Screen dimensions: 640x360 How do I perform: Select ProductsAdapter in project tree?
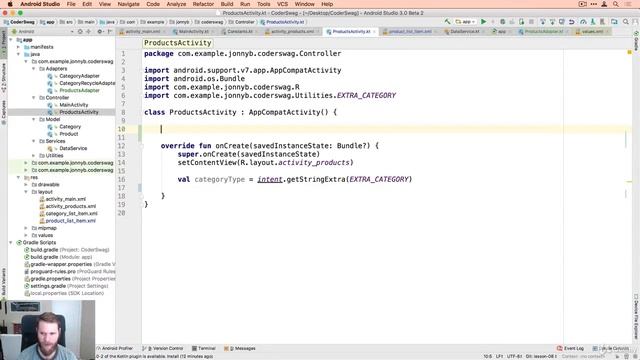(x=79, y=90)
